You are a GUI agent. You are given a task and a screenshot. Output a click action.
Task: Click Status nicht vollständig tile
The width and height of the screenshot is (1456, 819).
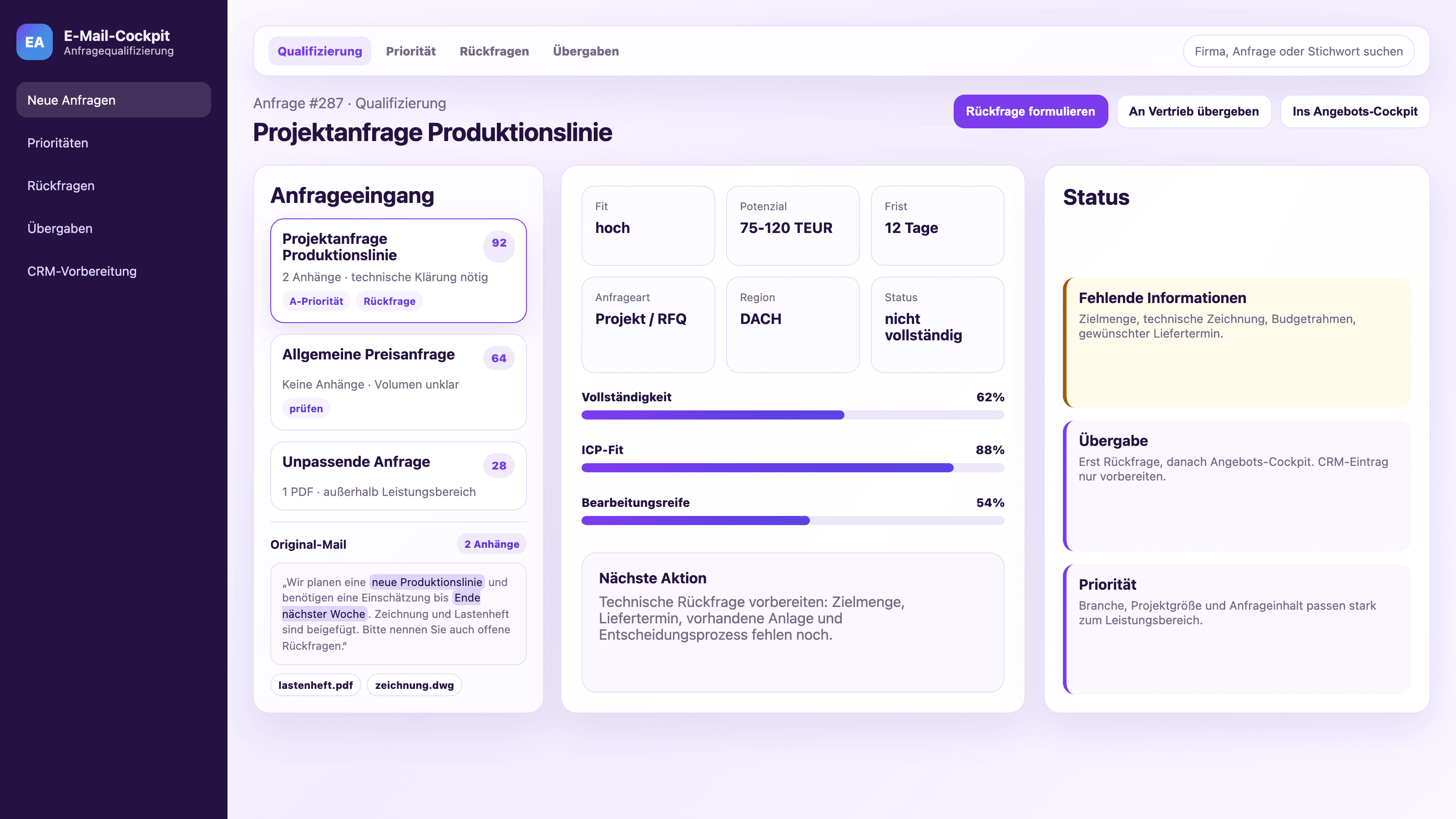pyautogui.click(x=938, y=325)
